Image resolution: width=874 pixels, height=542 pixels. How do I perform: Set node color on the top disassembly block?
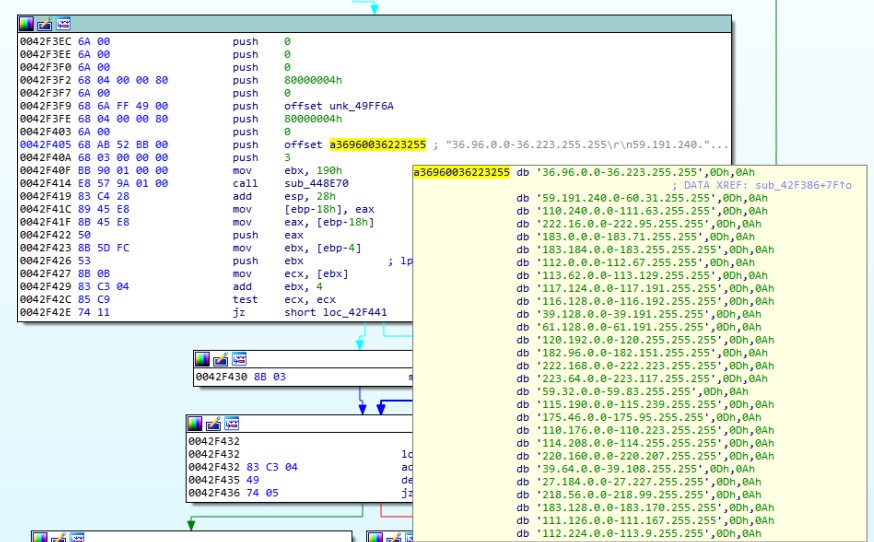[x=27, y=23]
